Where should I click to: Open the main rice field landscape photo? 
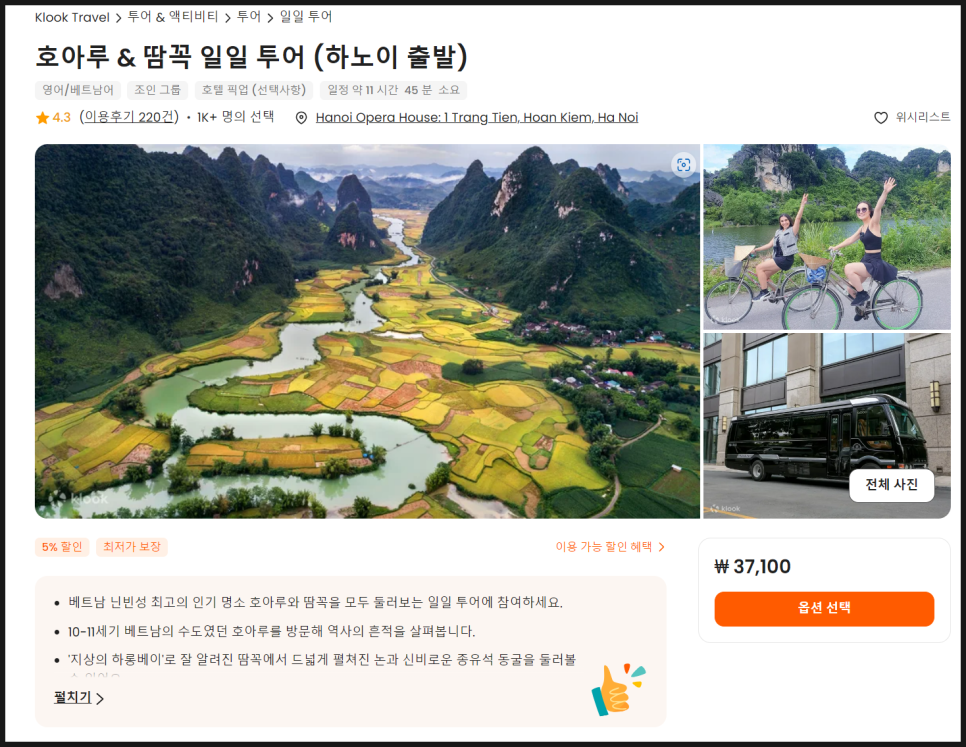(367, 331)
